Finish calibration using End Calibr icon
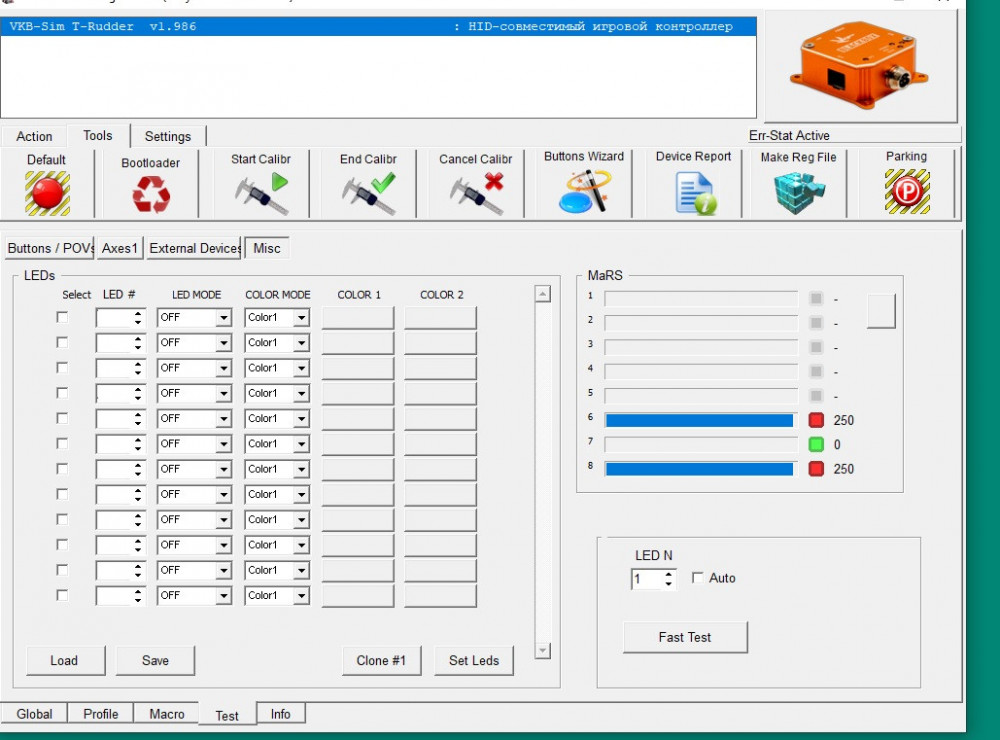 368,193
